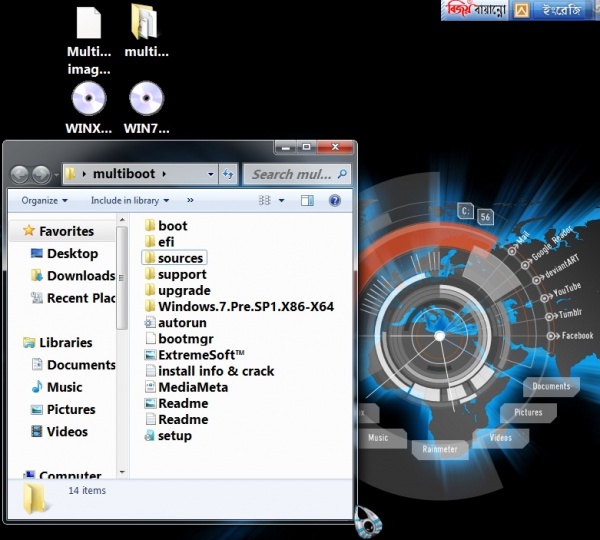
Task: Click the Bijoy Bayanno orange icon button
Action: (x=521, y=10)
